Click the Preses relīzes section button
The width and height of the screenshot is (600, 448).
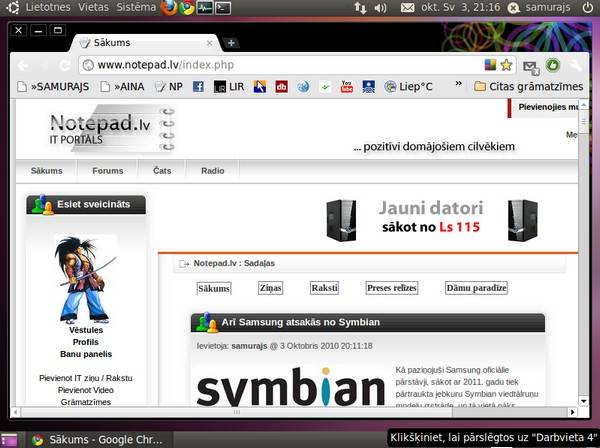tap(391, 288)
